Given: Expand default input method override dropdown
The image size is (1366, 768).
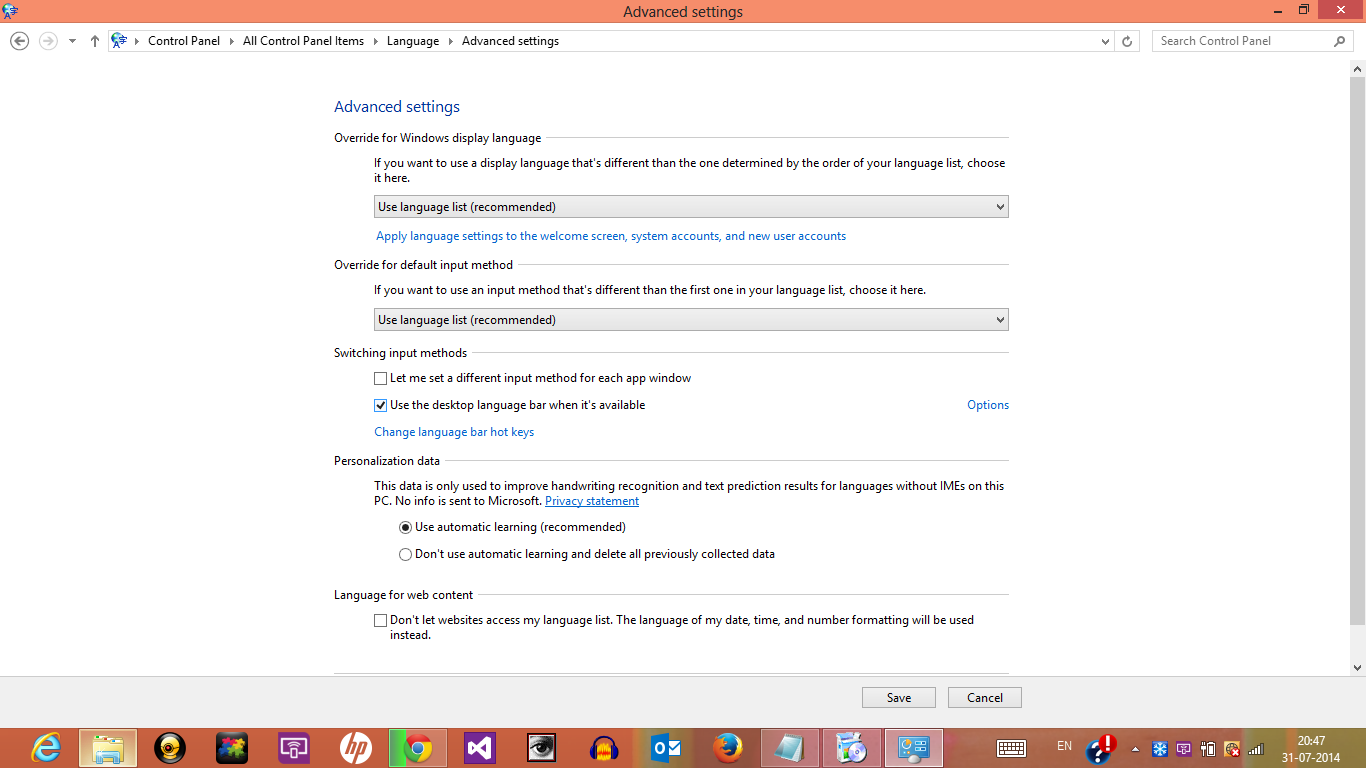Looking at the screenshot, I should pyautogui.click(x=691, y=320).
